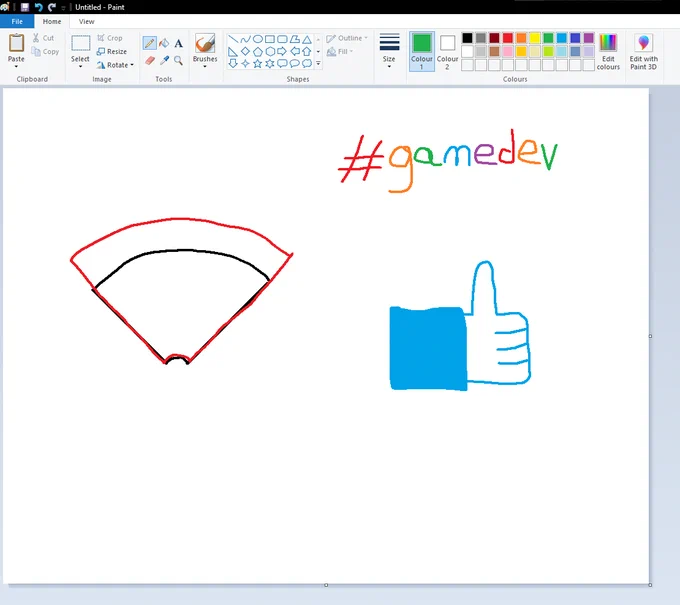Choose the Five-point star shape
The width and height of the screenshot is (680, 605).
click(258, 64)
